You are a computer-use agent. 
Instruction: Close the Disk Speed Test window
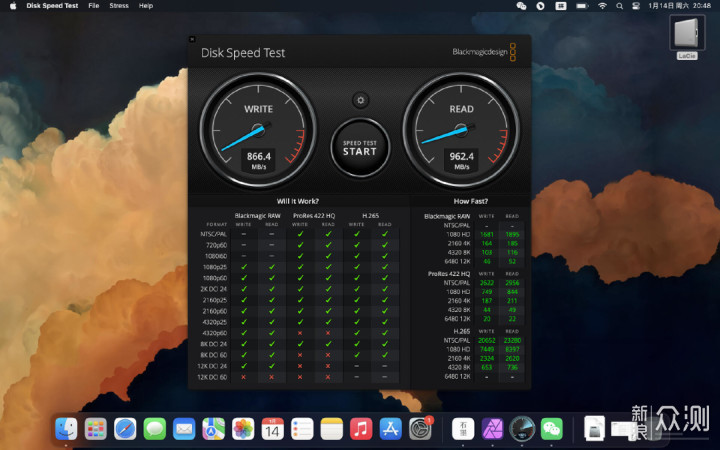tap(192, 39)
